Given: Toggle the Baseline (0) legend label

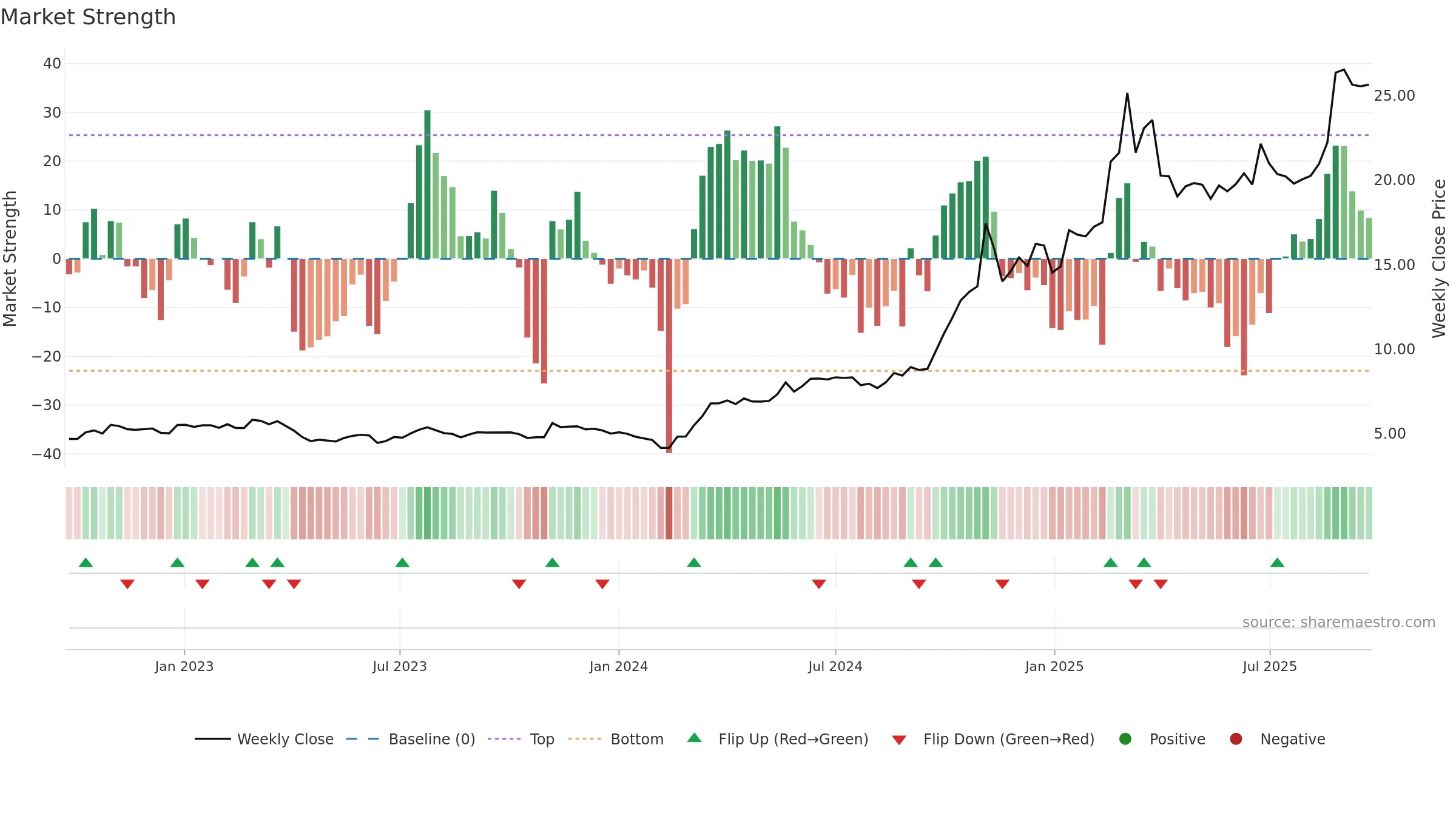Looking at the screenshot, I should click(432, 740).
